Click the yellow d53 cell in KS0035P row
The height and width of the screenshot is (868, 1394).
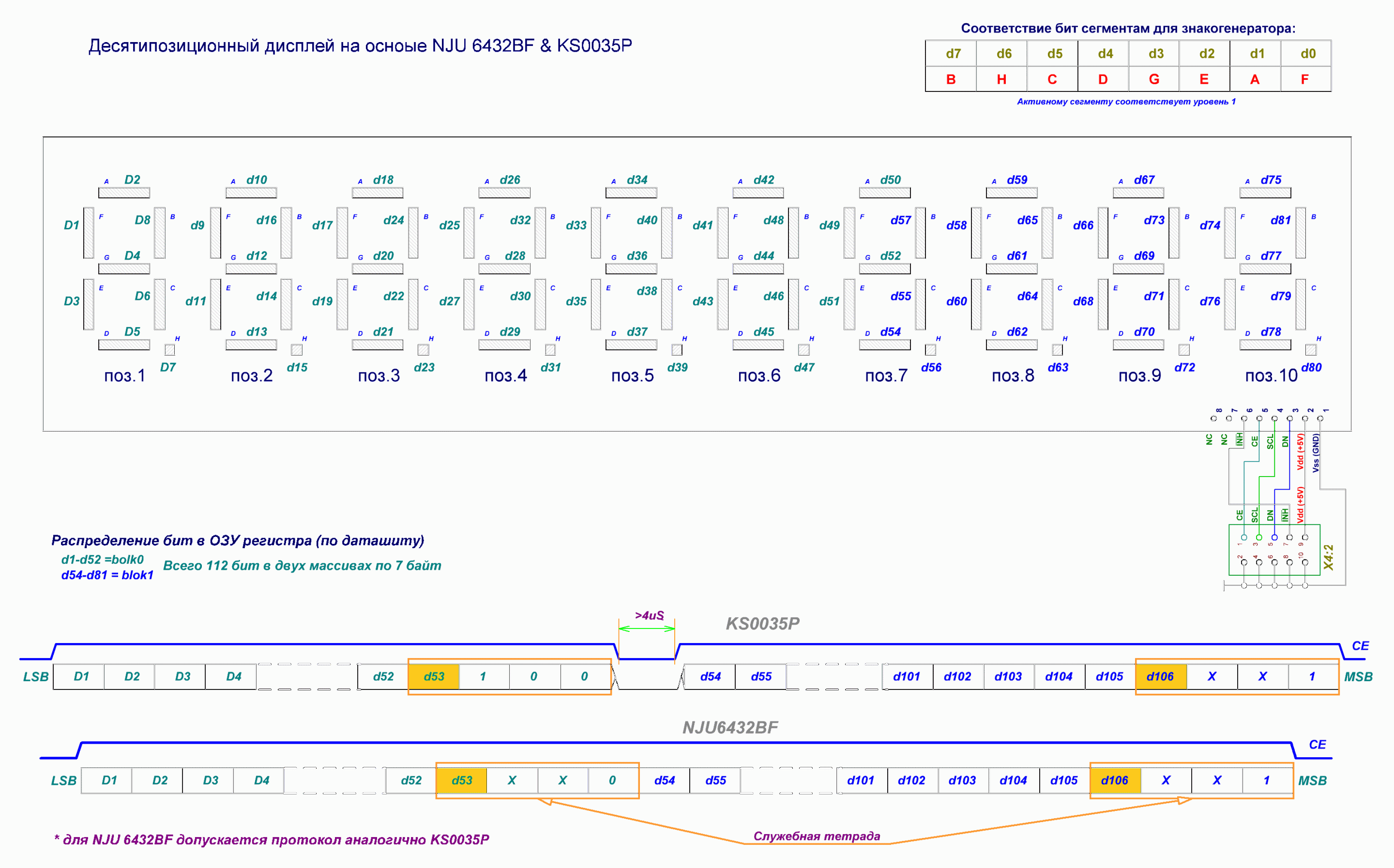click(x=434, y=677)
